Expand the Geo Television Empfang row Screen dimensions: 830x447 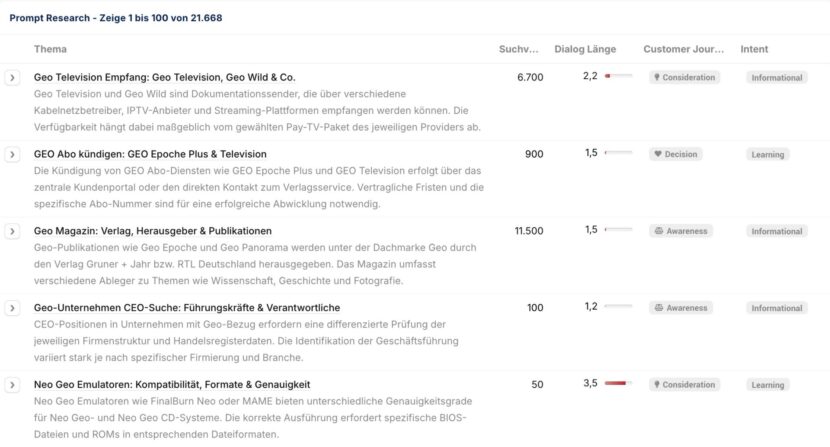coord(12,77)
